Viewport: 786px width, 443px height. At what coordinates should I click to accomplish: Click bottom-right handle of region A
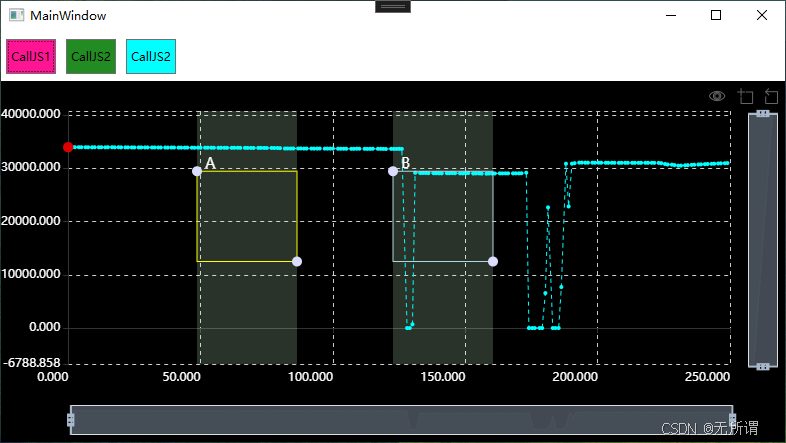297,262
